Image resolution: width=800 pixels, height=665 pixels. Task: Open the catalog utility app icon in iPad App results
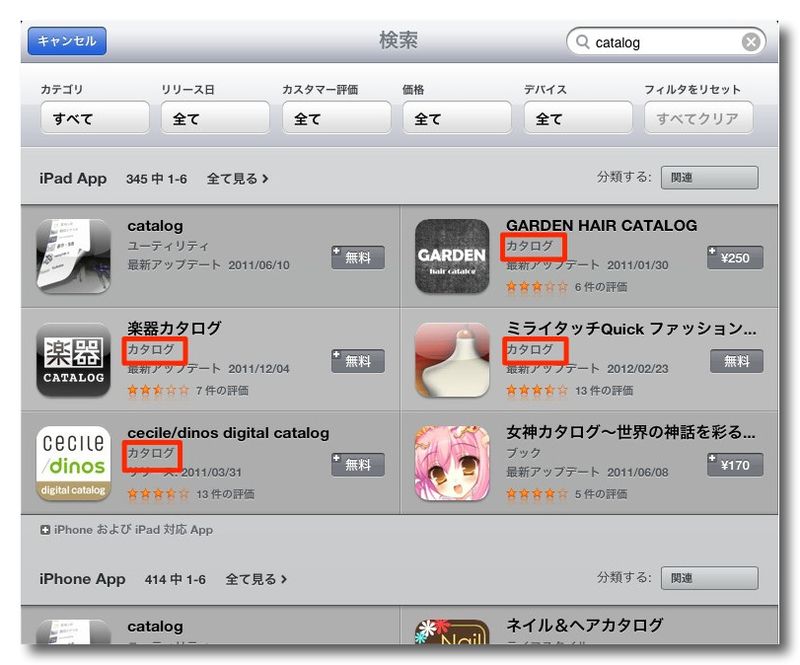73,256
